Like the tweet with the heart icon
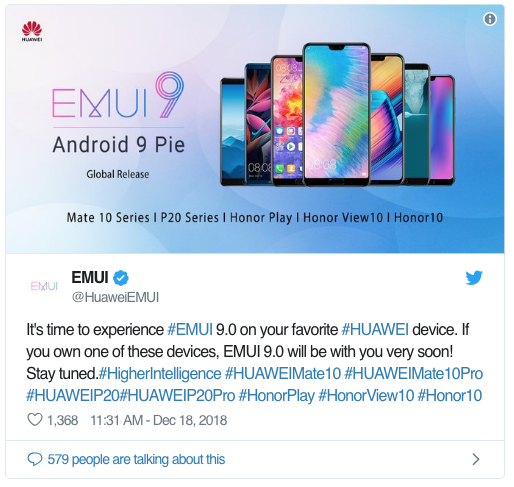514x487 pixels. click(x=35, y=420)
